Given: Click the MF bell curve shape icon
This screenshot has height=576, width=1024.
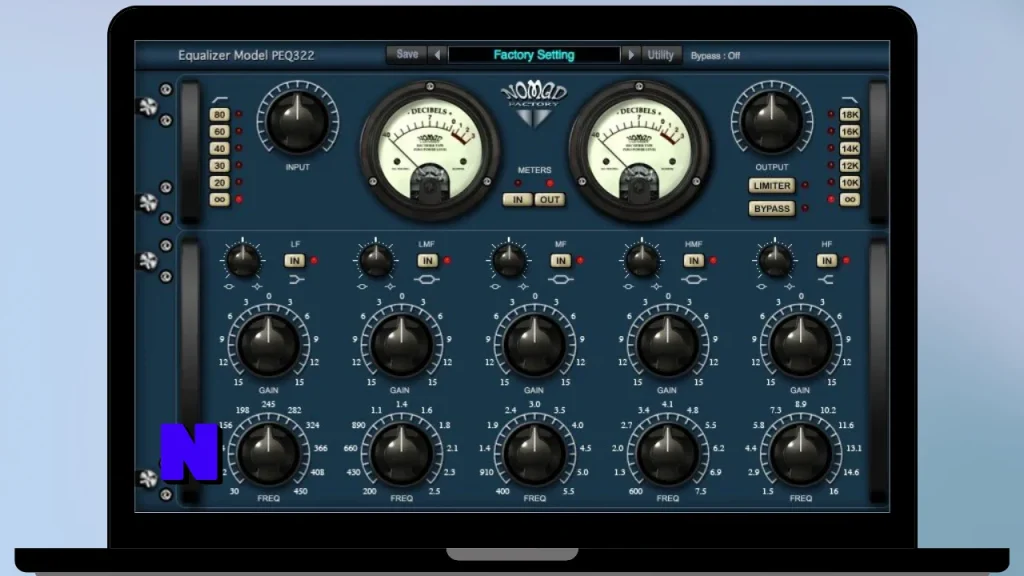Looking at the screenshot, I should click(560, 280).
